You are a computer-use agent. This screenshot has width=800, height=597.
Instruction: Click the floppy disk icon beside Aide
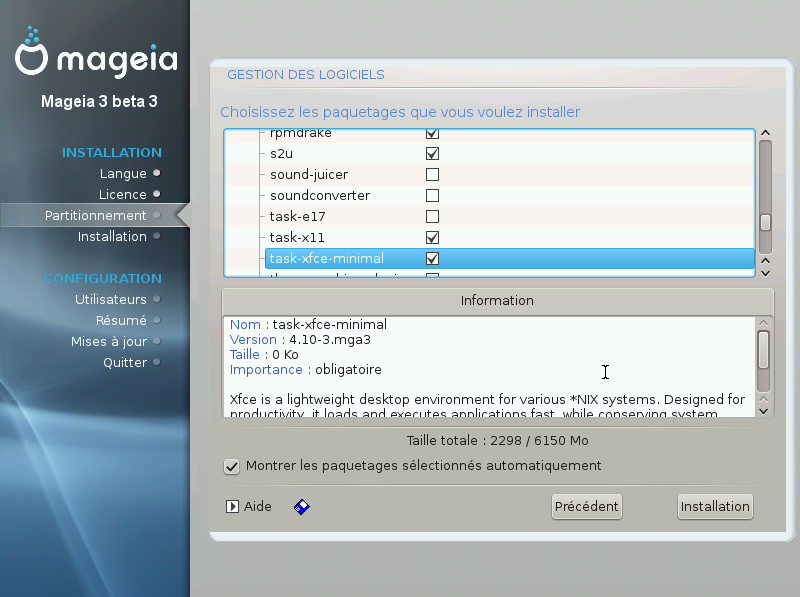pyautogui.click(x=302, y=507)
